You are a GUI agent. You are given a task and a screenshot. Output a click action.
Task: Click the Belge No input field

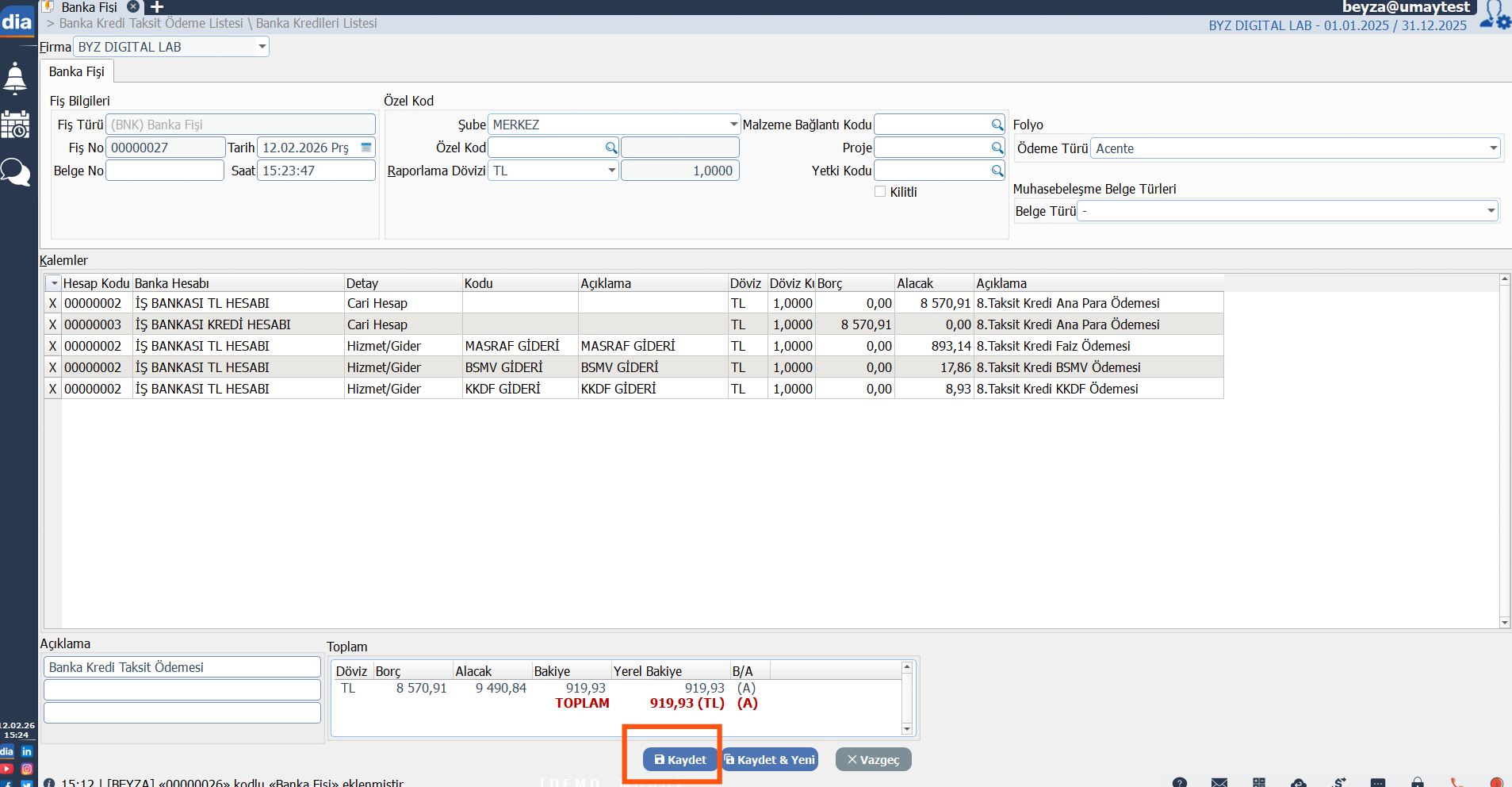[x=165, y=171]
